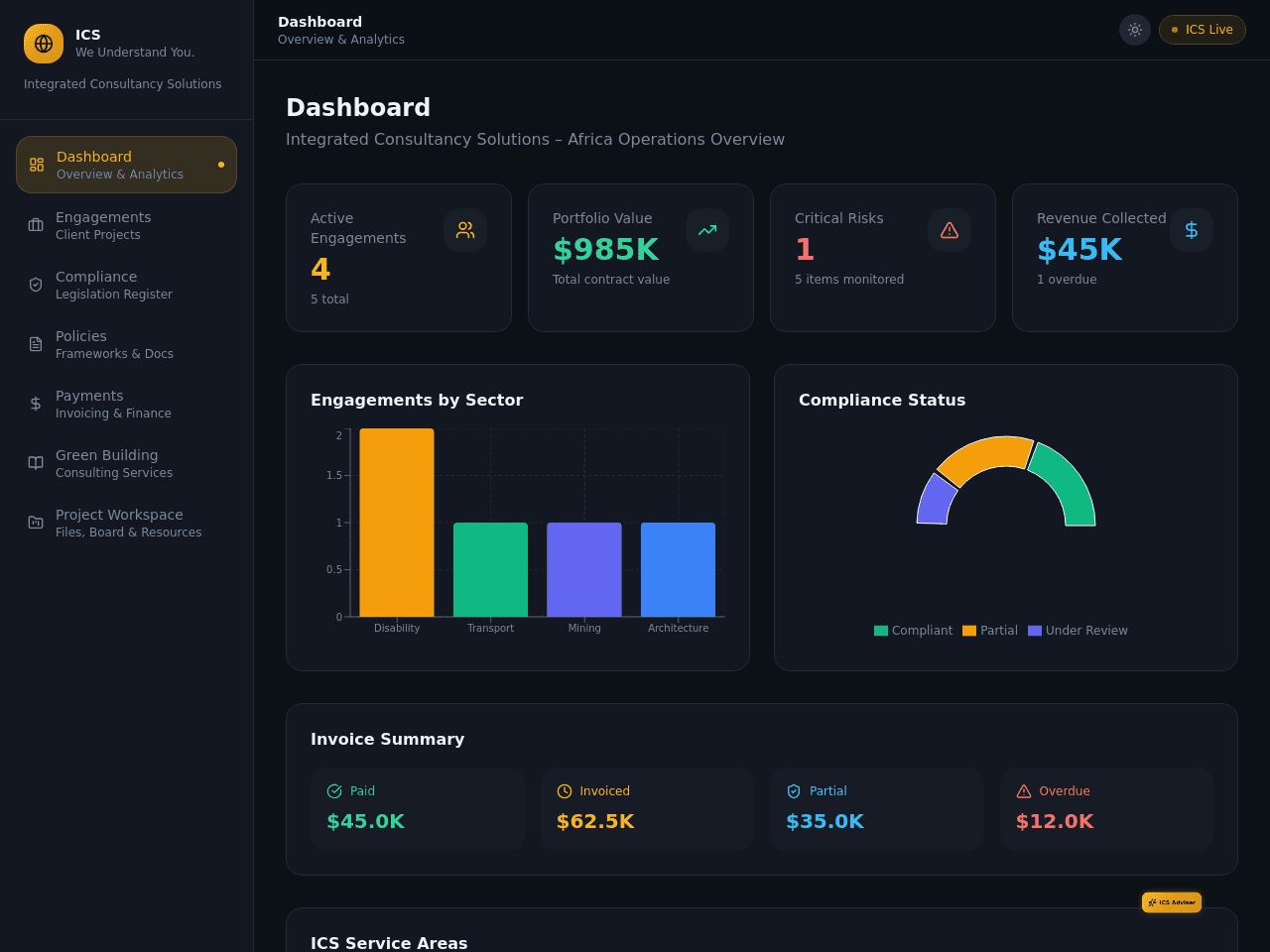Click the ICS Service Areas heading
The width and height of the screenshot is (1270, 952).
coord(389,943)
